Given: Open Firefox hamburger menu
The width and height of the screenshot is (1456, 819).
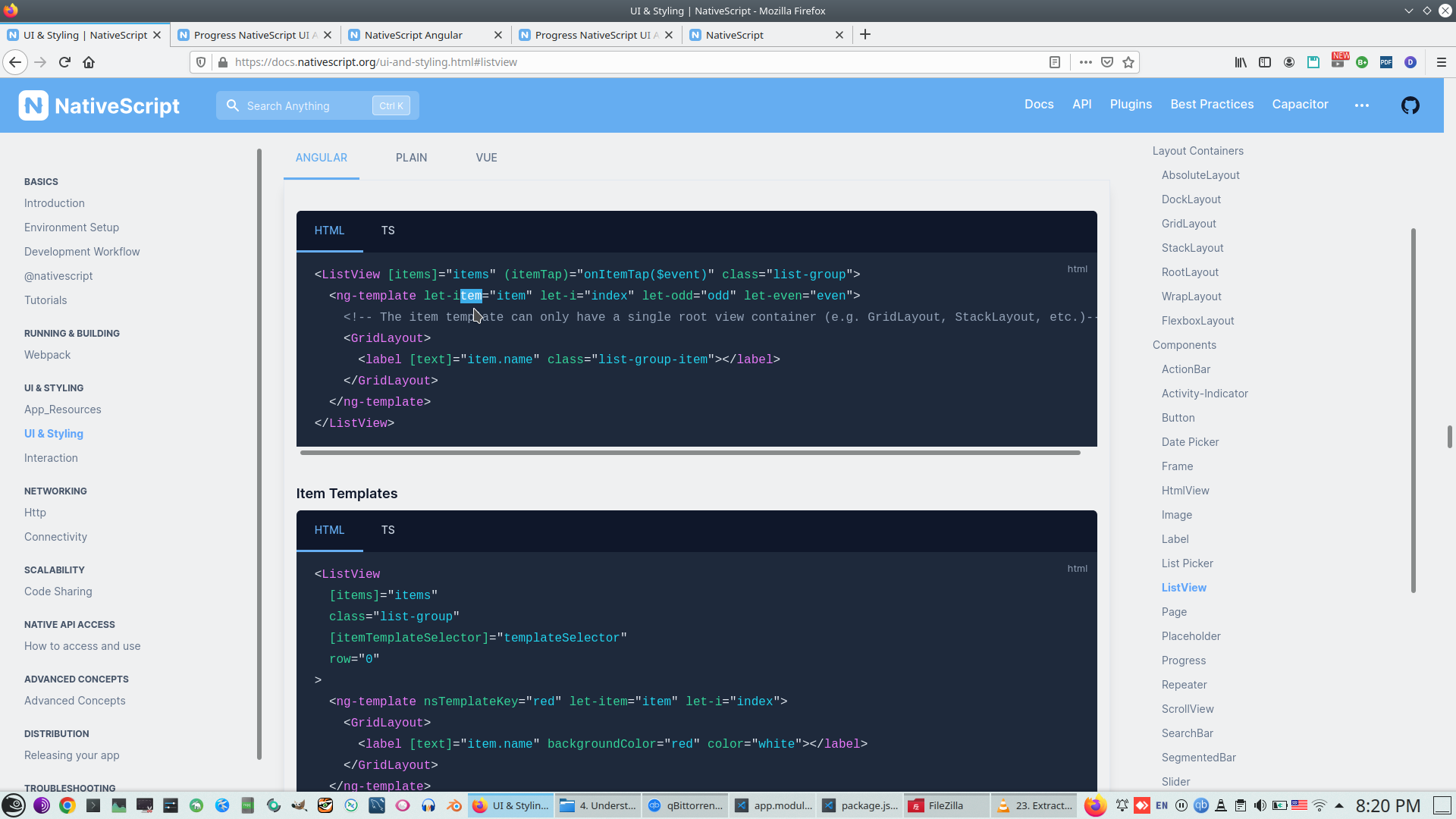Looking at the screenshot, I should 1441,62.
